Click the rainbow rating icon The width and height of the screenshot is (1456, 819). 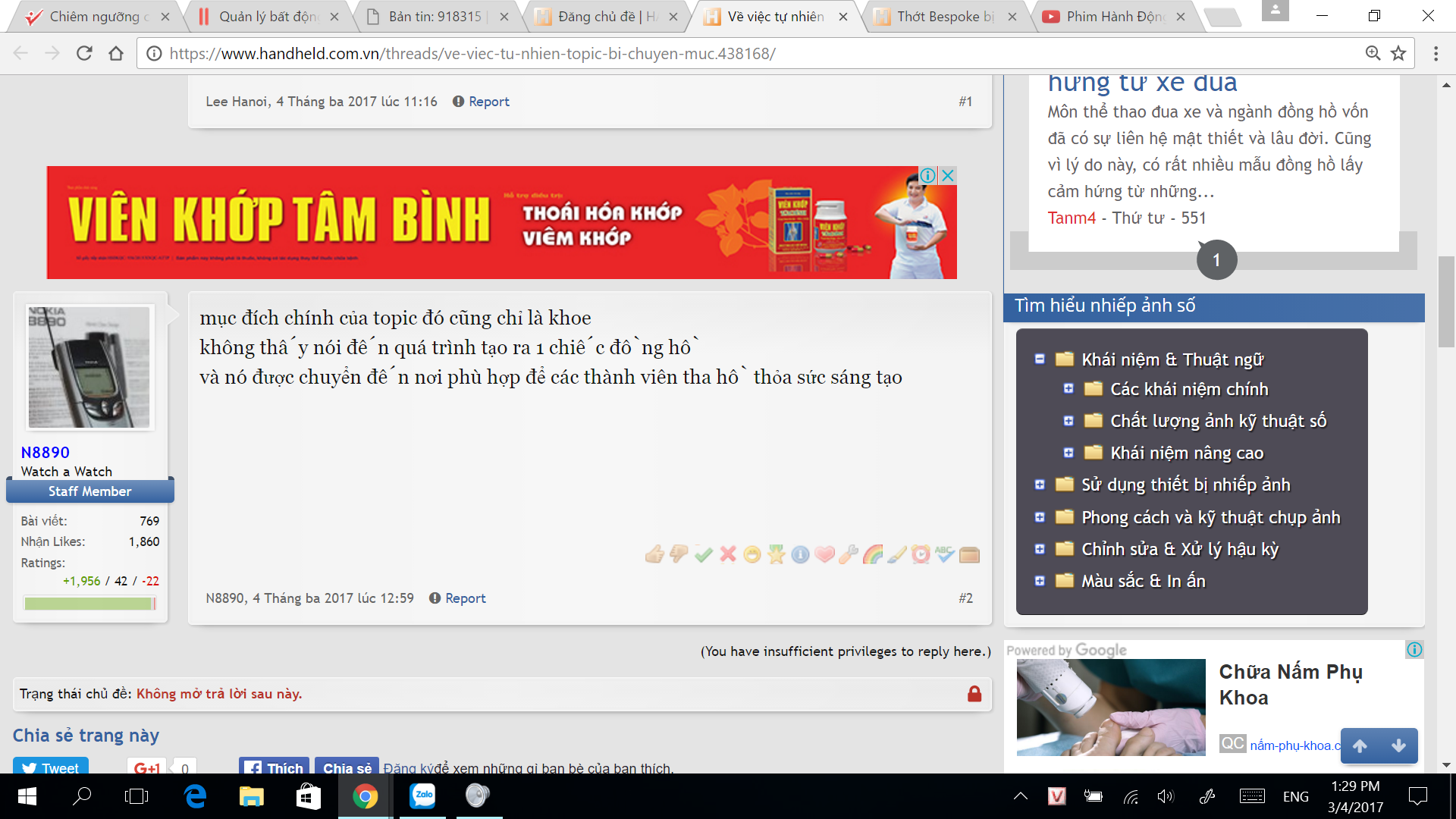tap(873, 555)
